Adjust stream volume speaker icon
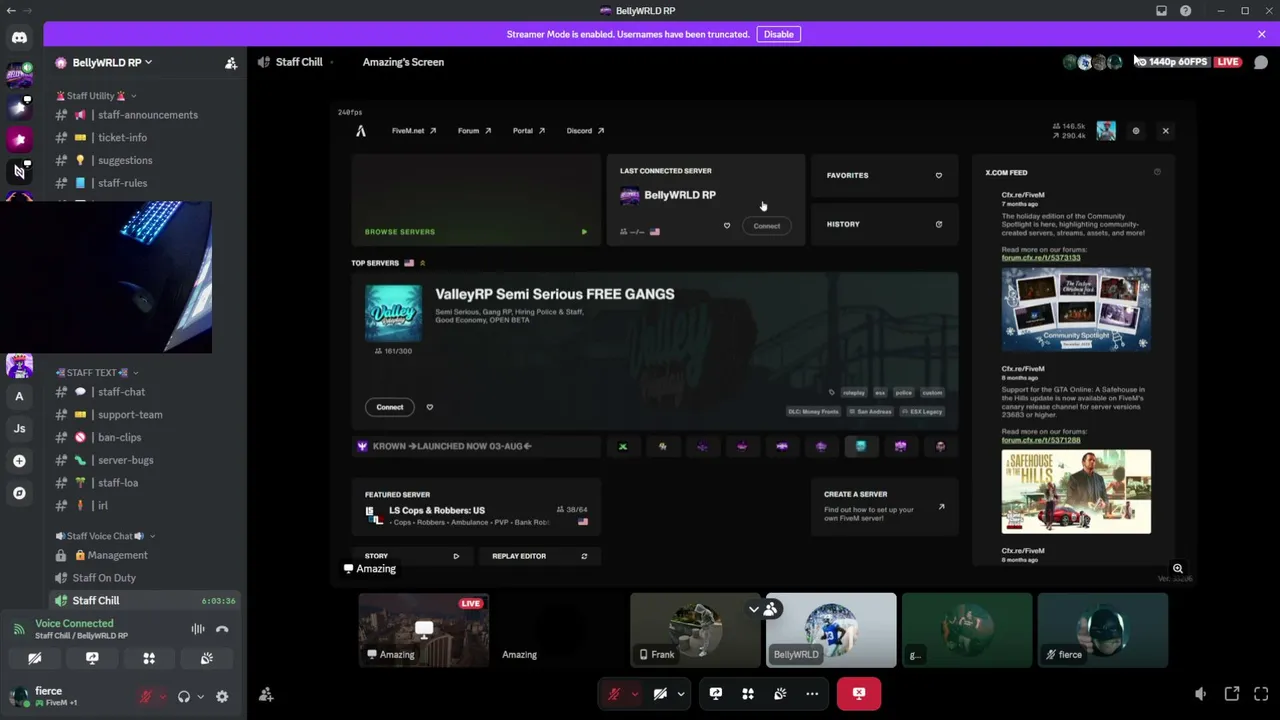 (x=1200, y=694)
